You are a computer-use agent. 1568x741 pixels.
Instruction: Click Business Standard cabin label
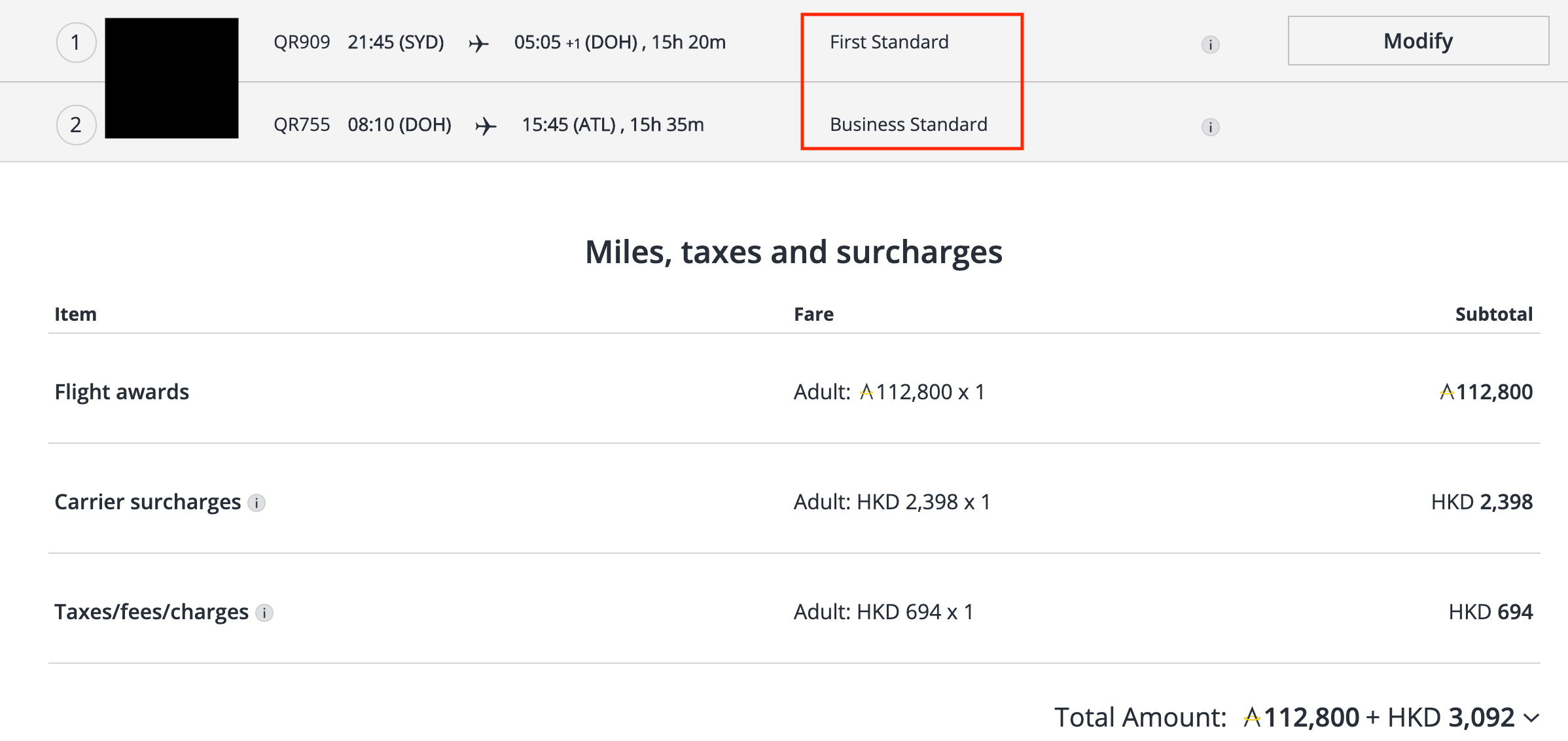pos(908,124)
